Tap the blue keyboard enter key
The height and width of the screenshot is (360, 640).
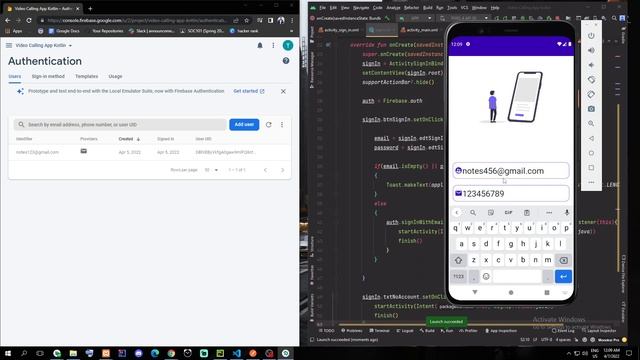(x=563, y=276)
